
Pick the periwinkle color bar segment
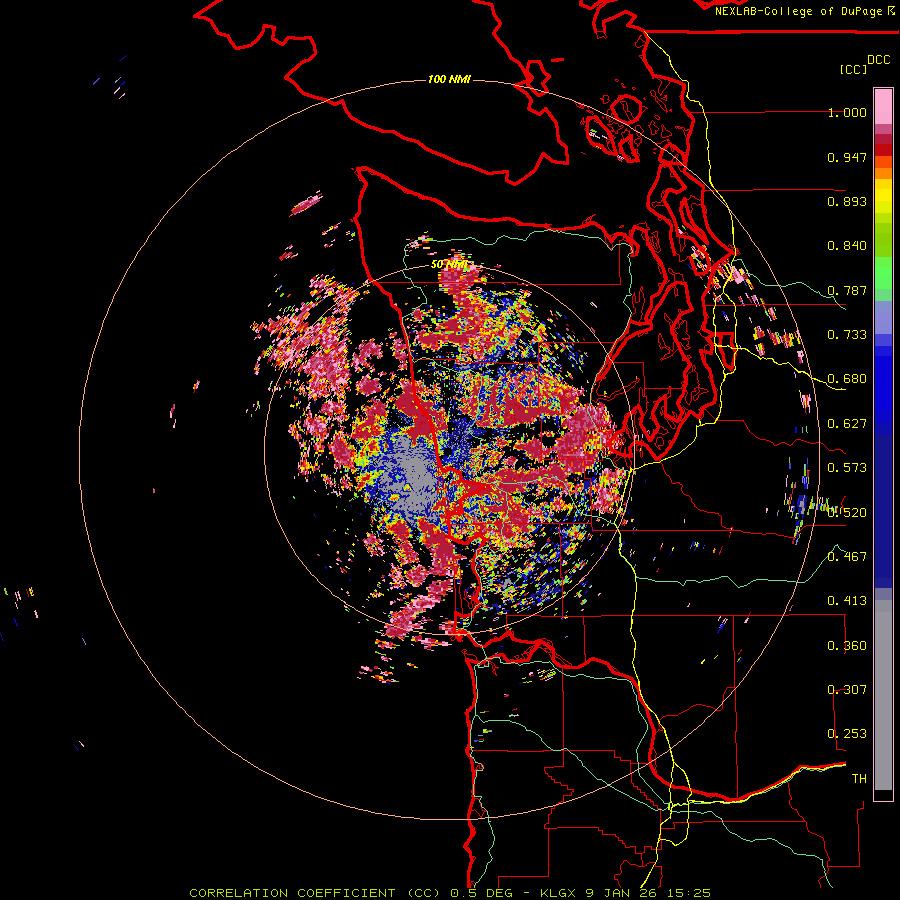click(883, 317)
